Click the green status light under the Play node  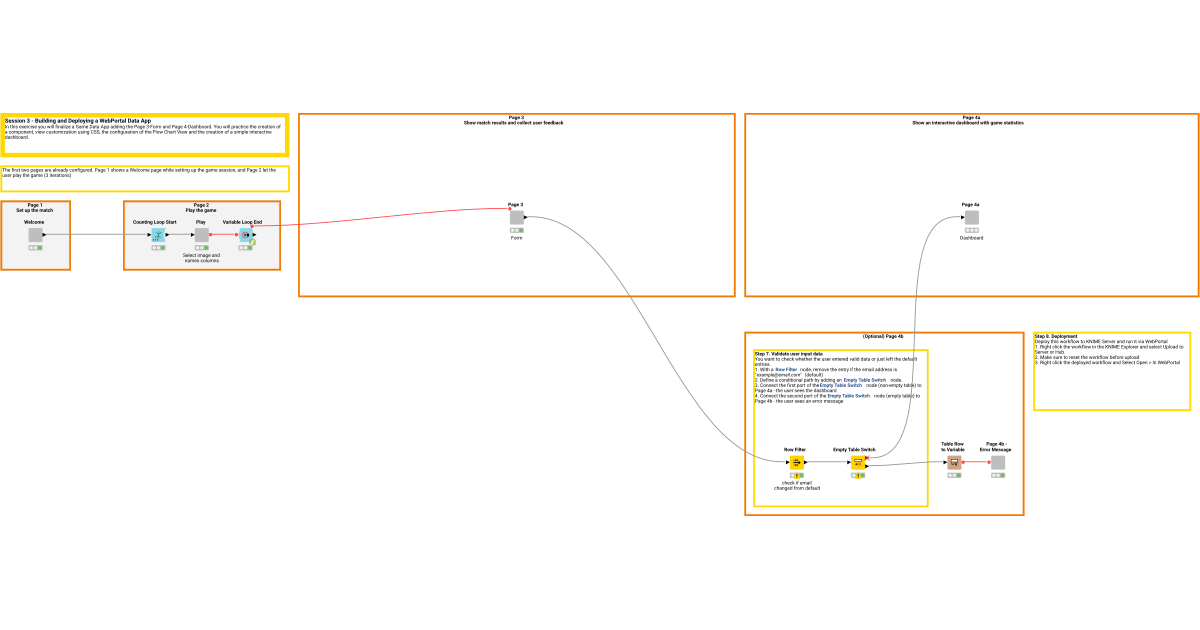(206, 248)
